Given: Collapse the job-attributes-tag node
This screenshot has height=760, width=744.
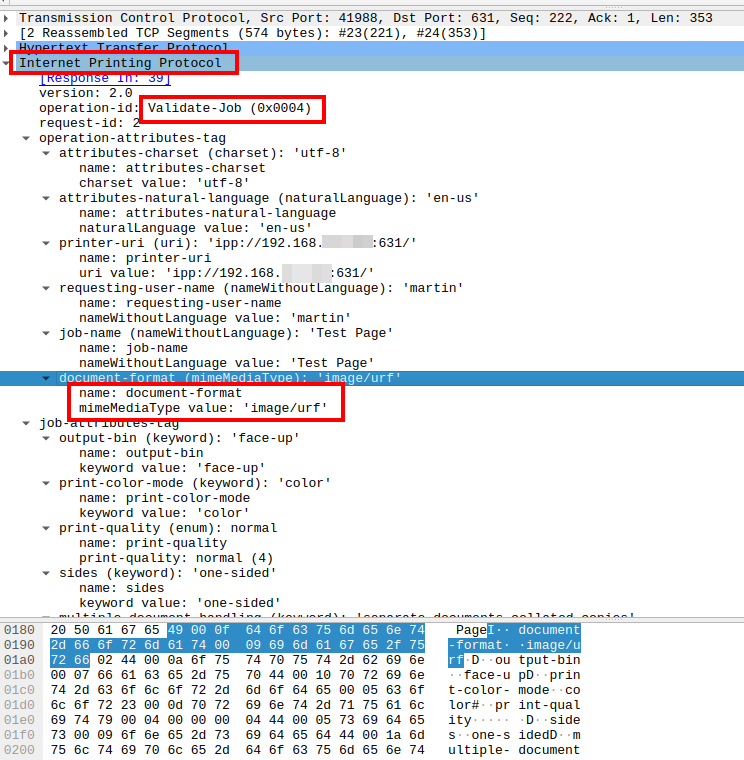Looking at the screenshot, I should [27, 423].
